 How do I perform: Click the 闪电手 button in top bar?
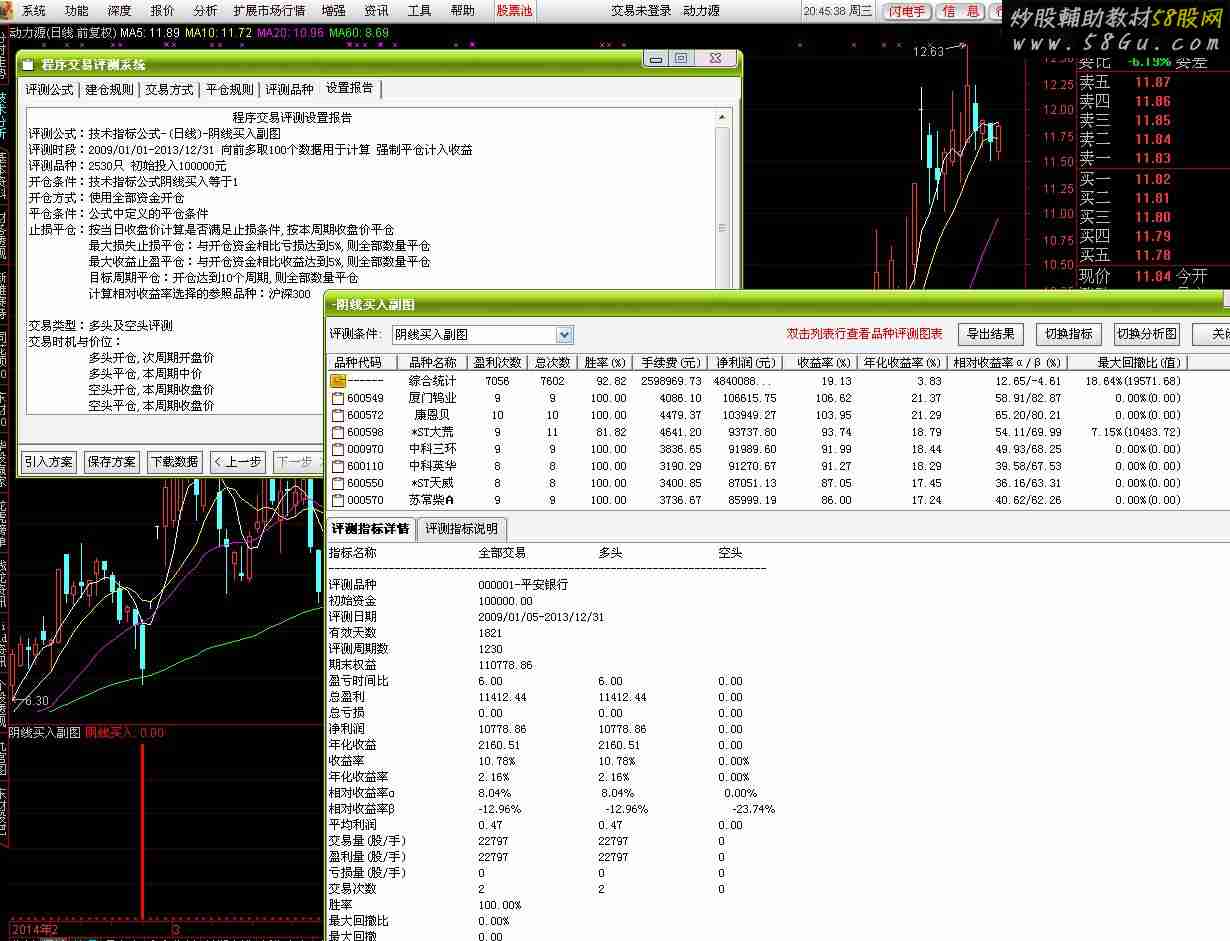pyautogui.click(x=907, y=11)
